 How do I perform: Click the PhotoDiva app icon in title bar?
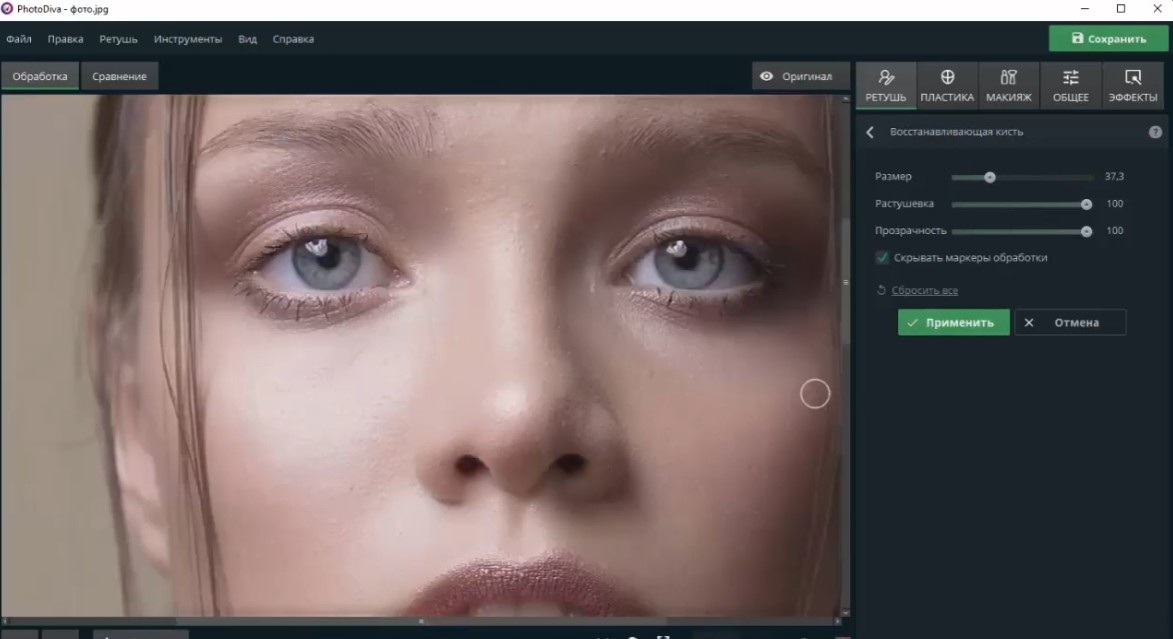7,9
